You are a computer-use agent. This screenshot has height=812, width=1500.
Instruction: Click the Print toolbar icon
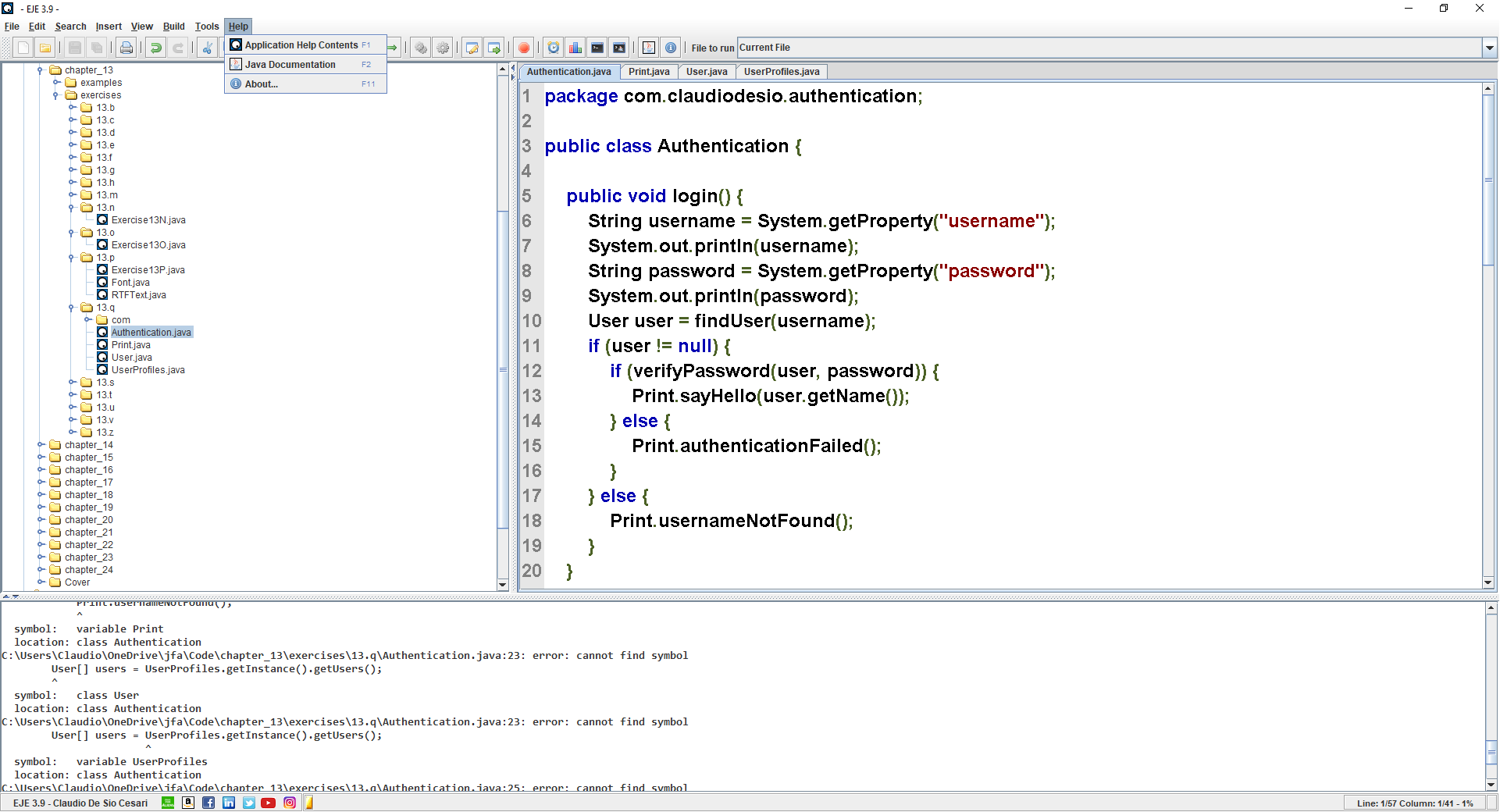pos(126,48)
